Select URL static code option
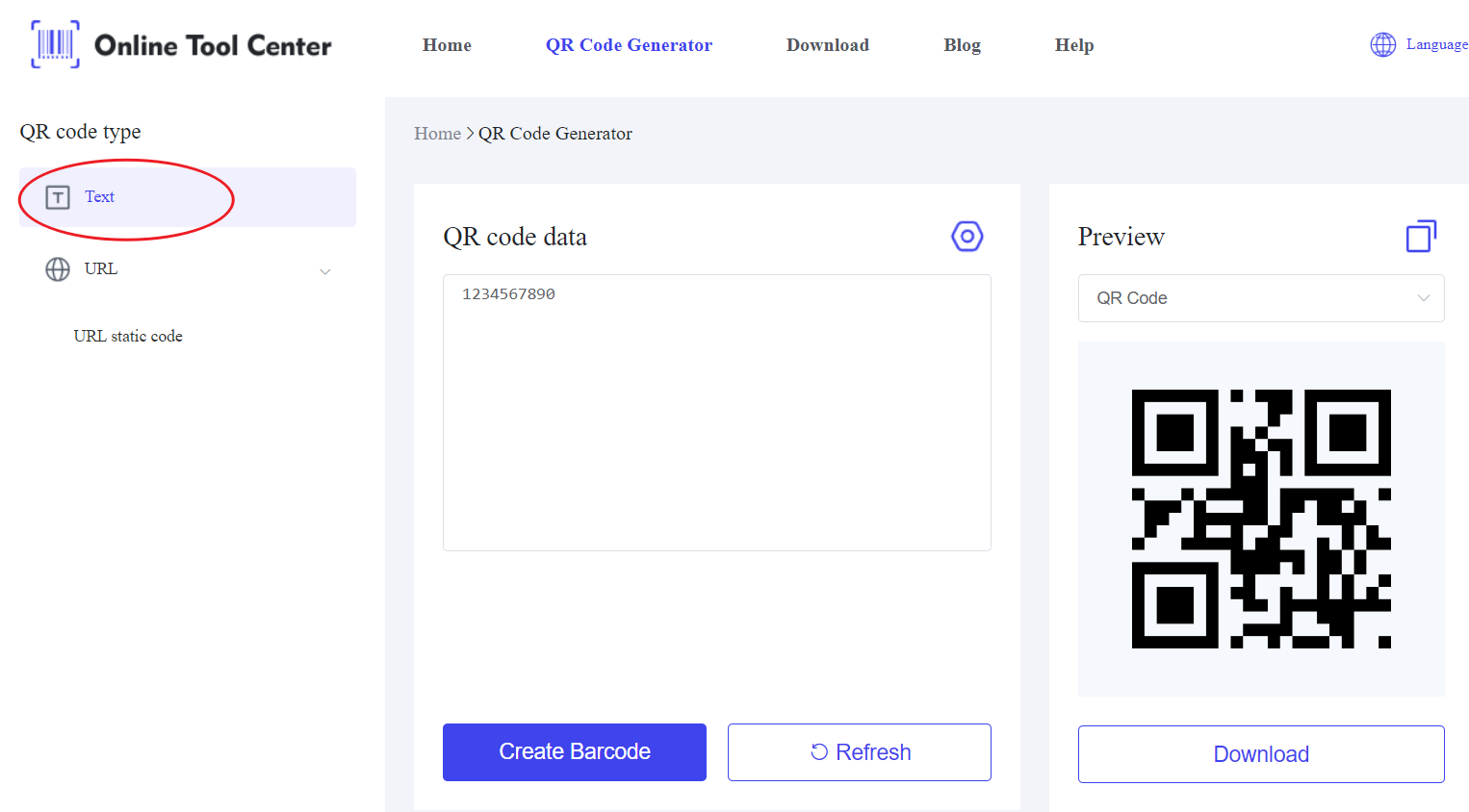The height and width of the screenshot is (812, 1469). [x=128, y=336]
